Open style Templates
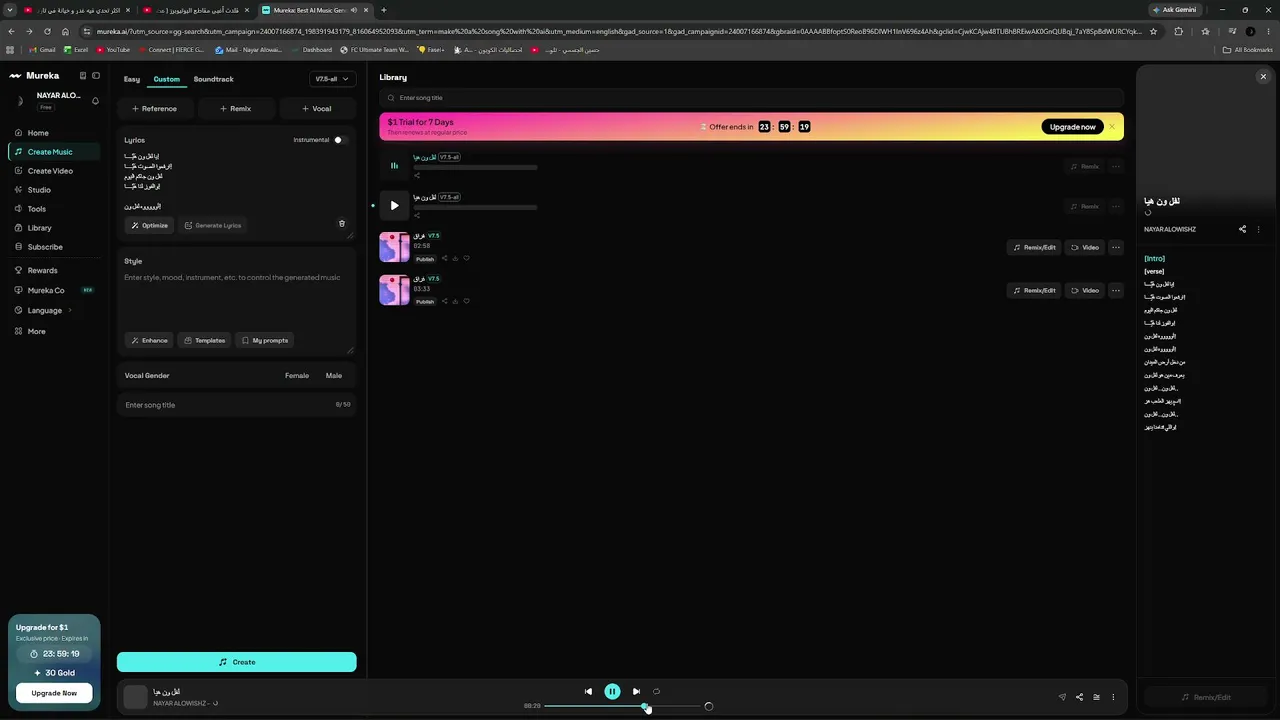Image resolution: width=1280 pixels, height=720 pixels. 204,340
